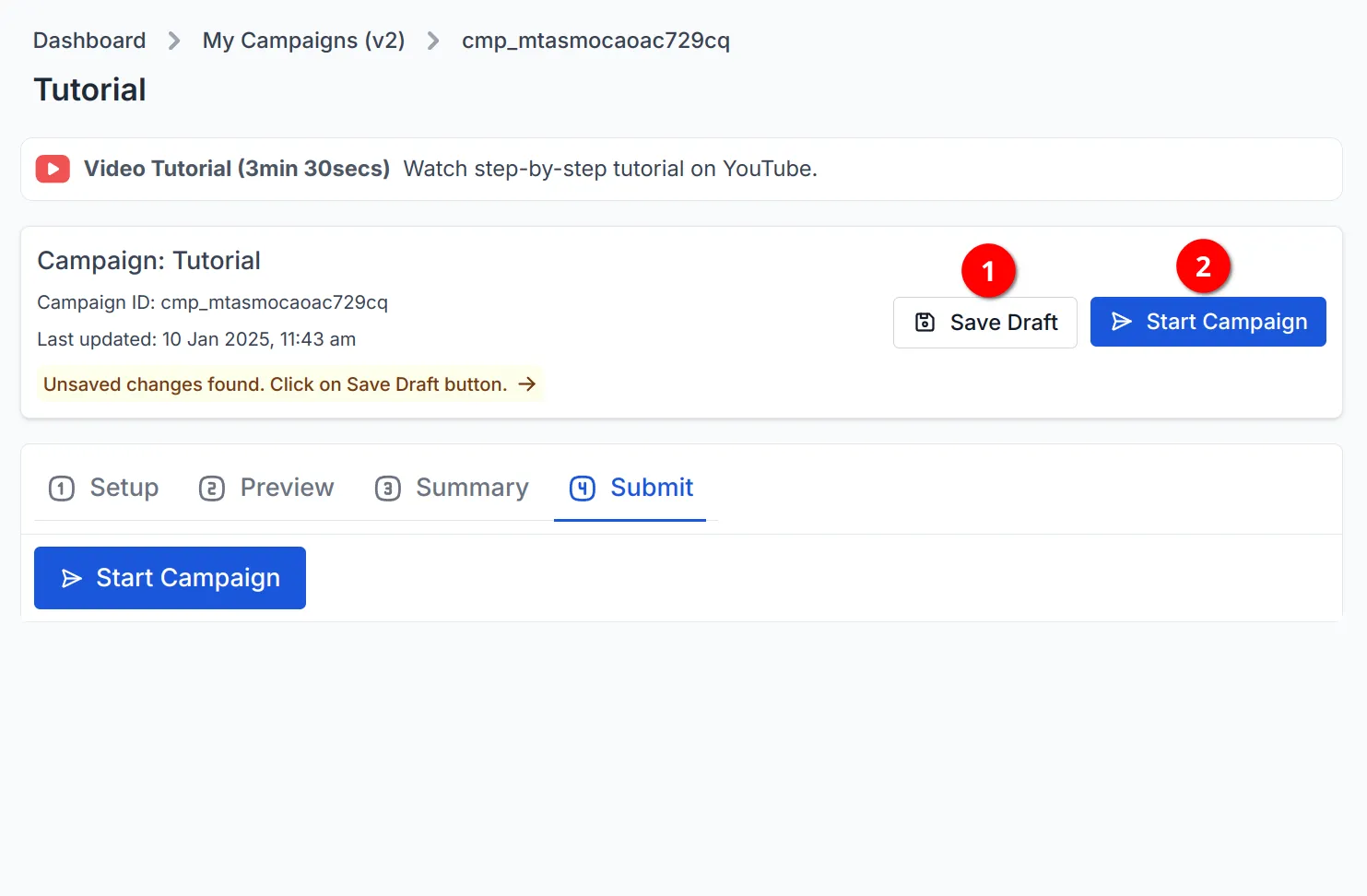Switch to the Preview tab
Screen dimensions: 1367x896
[x=286, y=488]
